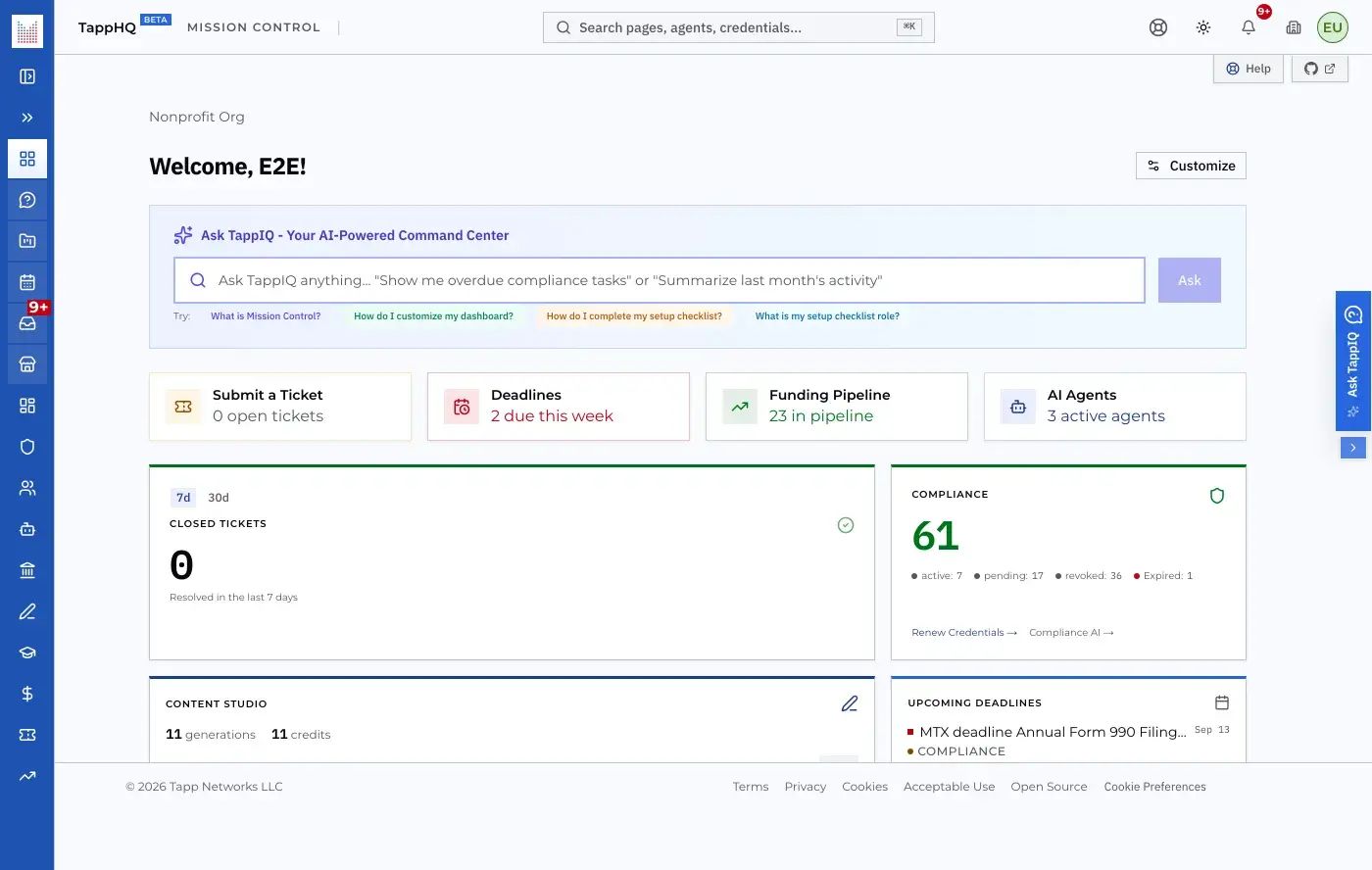
Task: Click the Customize button
Action: click(x=1191, y=166)
